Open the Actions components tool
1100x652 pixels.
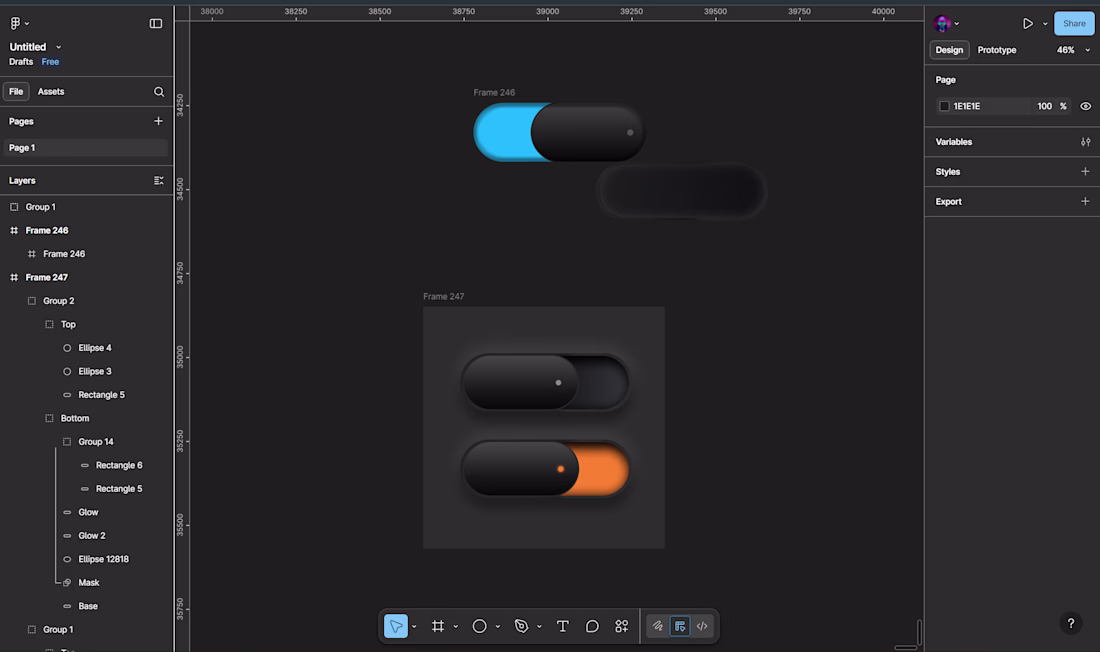[x=622, y=625]
